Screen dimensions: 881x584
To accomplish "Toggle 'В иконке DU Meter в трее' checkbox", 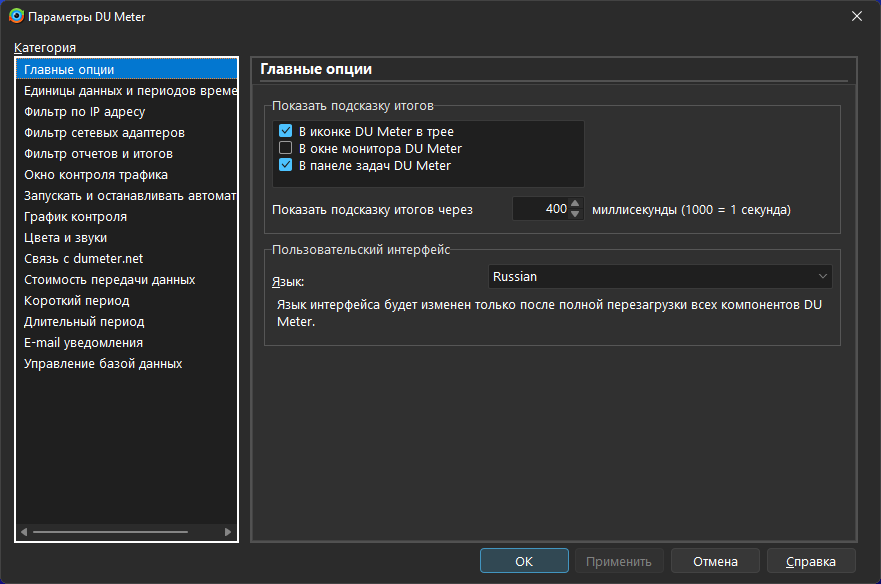I will (285, 131).
